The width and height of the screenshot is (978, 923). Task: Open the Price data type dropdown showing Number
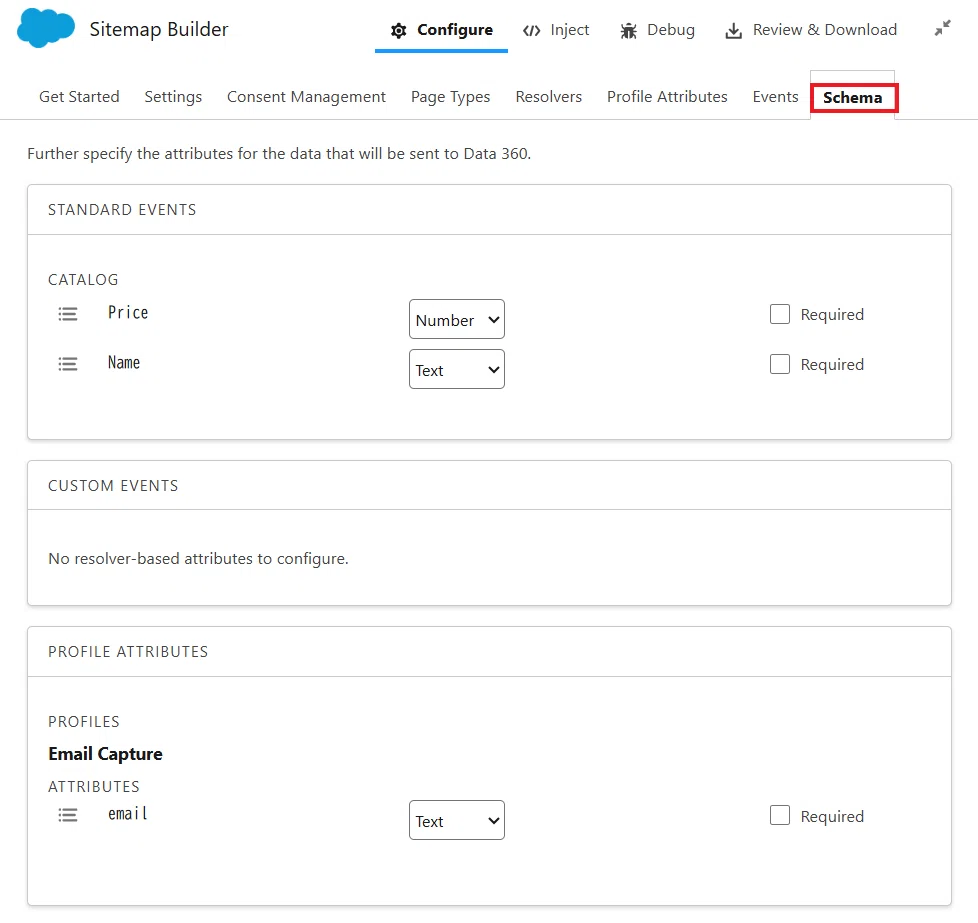pos(457,319)
